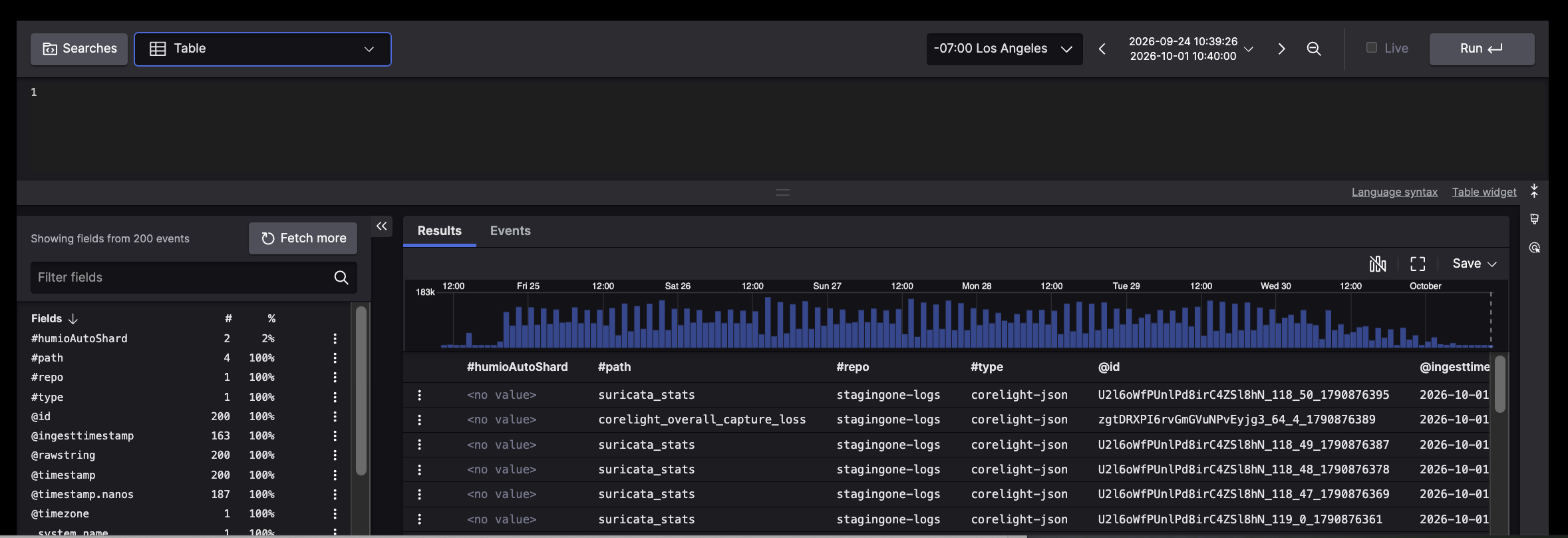Open the Table widget help link
This screenshot has height=538, width=1568.
pos(1484,192)
